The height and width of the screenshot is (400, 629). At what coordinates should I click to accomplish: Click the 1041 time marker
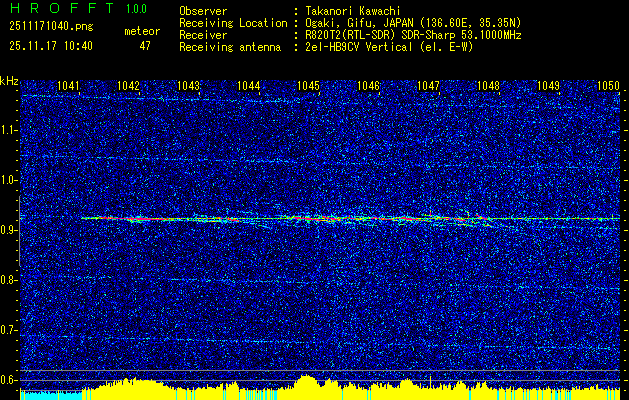(x=69, y=86)
